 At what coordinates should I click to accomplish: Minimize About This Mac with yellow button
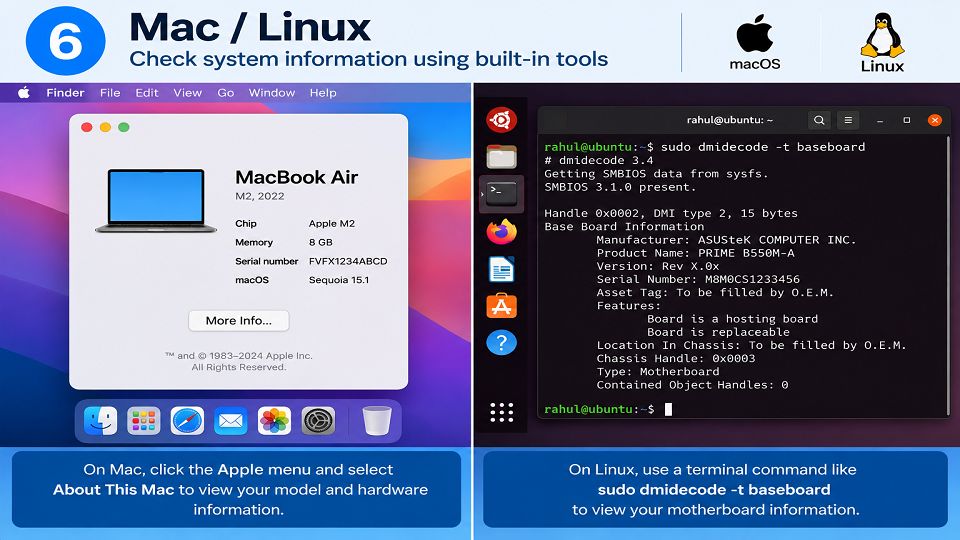point(105,127)
